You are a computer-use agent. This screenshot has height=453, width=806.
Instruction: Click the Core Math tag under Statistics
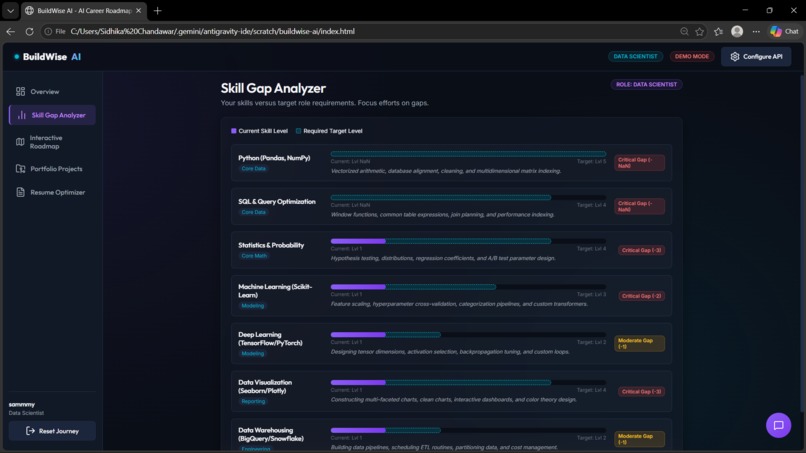(x=254, y=256)
